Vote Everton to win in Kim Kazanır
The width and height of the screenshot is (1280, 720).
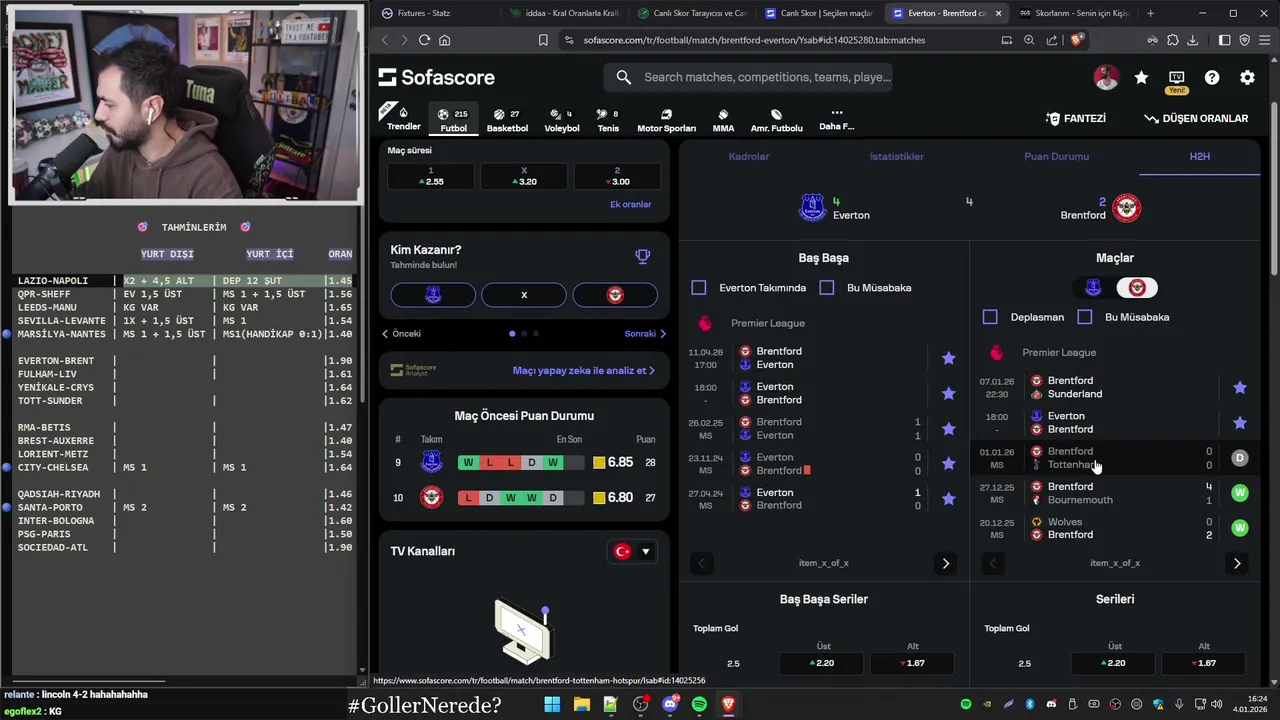click(433, 295)
